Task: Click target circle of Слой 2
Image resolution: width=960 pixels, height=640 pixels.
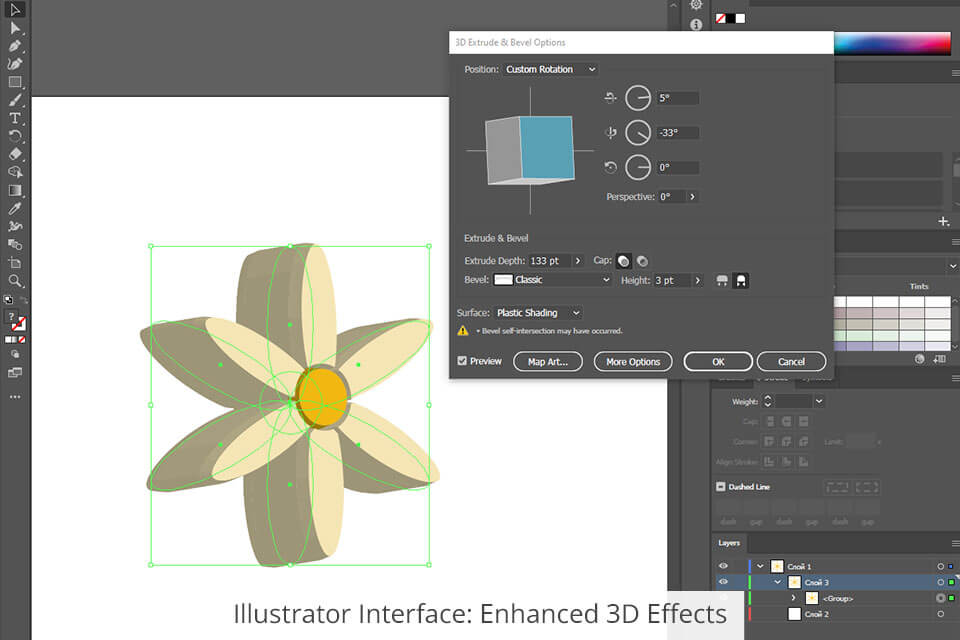Action: pos(940,614)
